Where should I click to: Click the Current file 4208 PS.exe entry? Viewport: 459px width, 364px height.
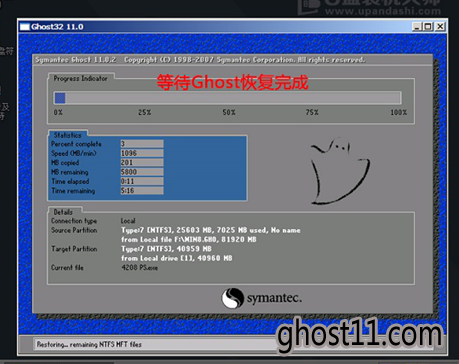pyautogui.click(x=139, y=268)
